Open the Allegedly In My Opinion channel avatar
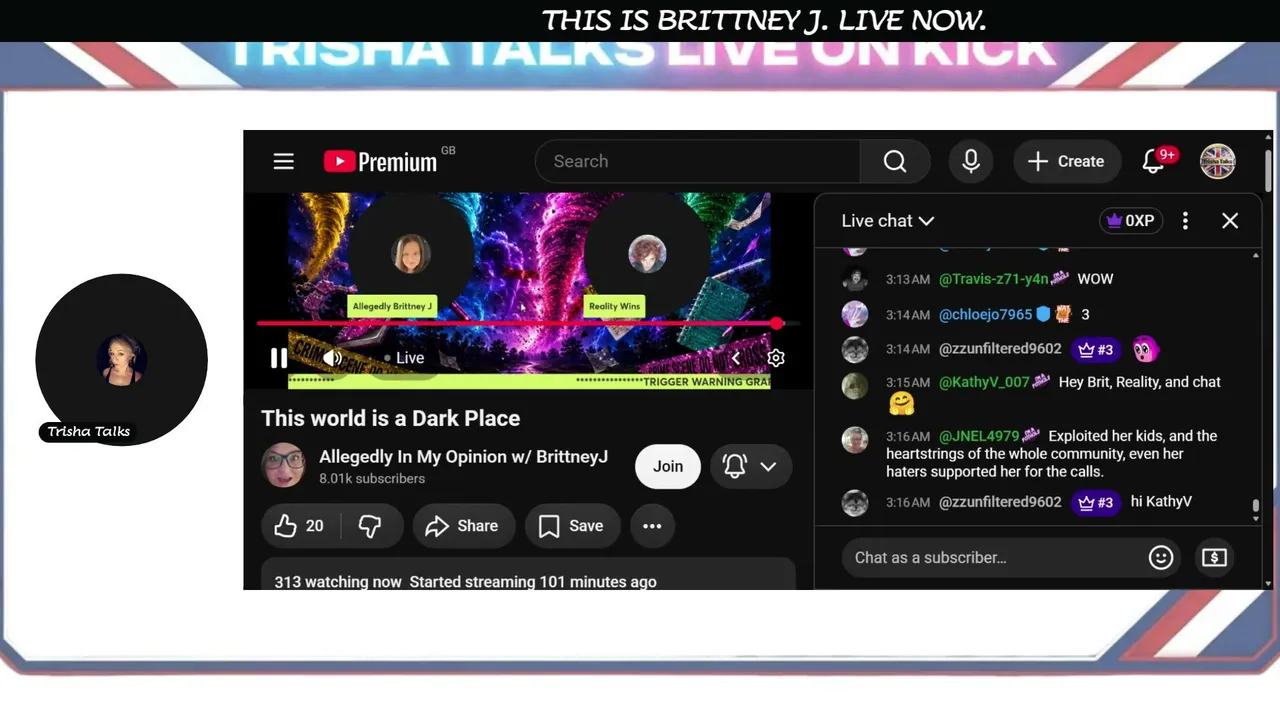This screenshot has height=720, width=1280. [284, 466]
